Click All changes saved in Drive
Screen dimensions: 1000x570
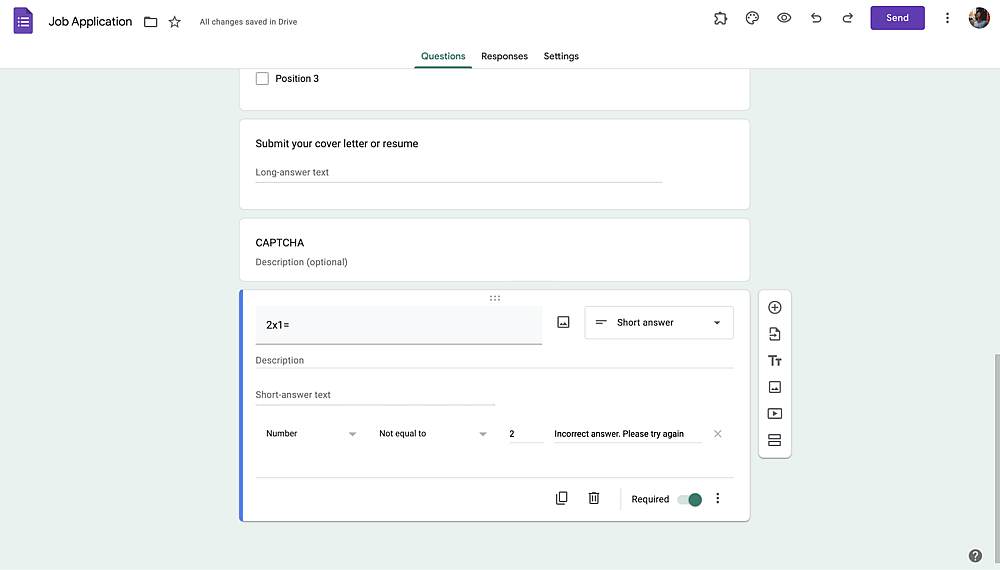[x=248, y=22]
